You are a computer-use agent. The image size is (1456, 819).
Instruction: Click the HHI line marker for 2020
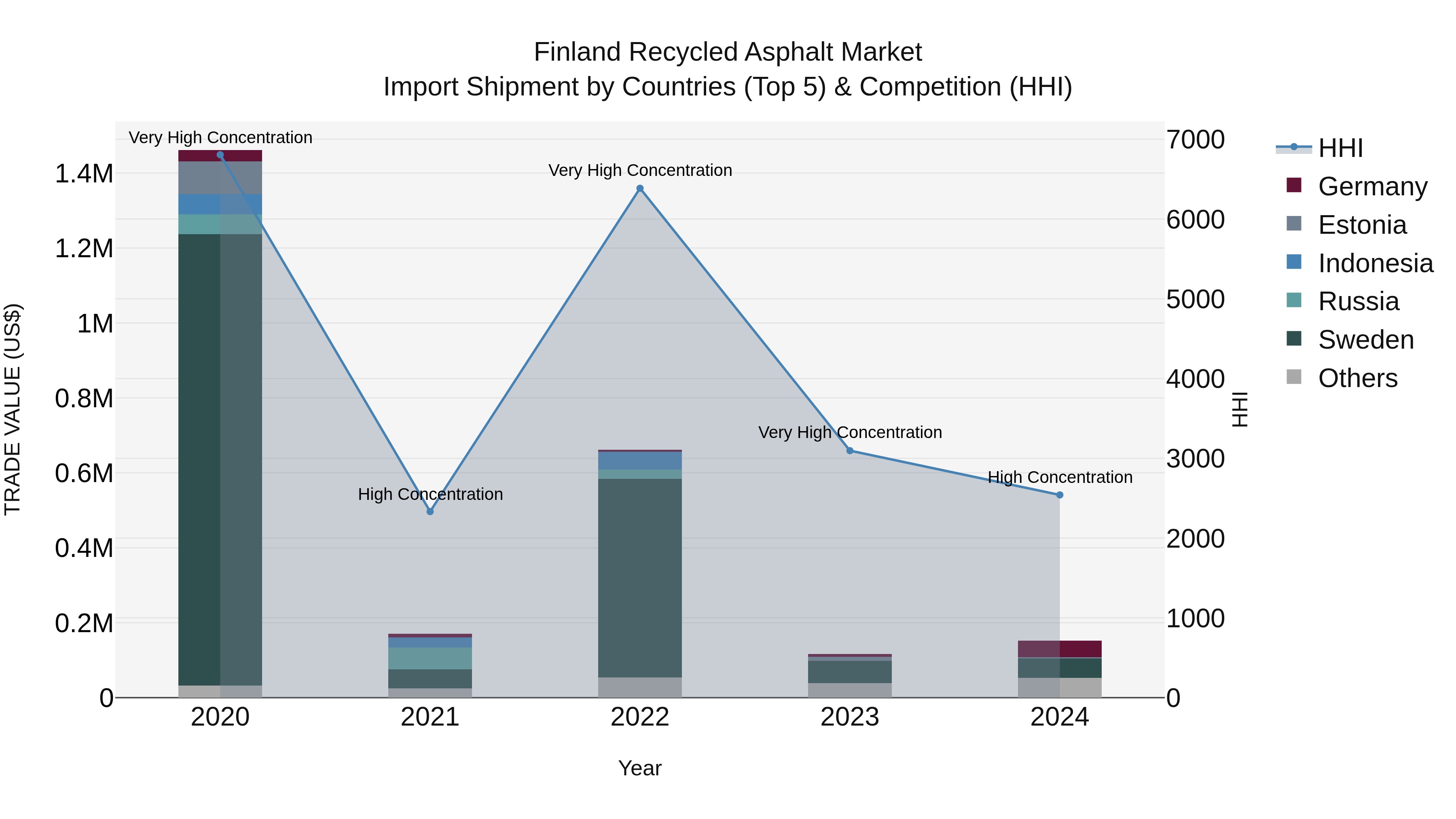coord(220,155)
